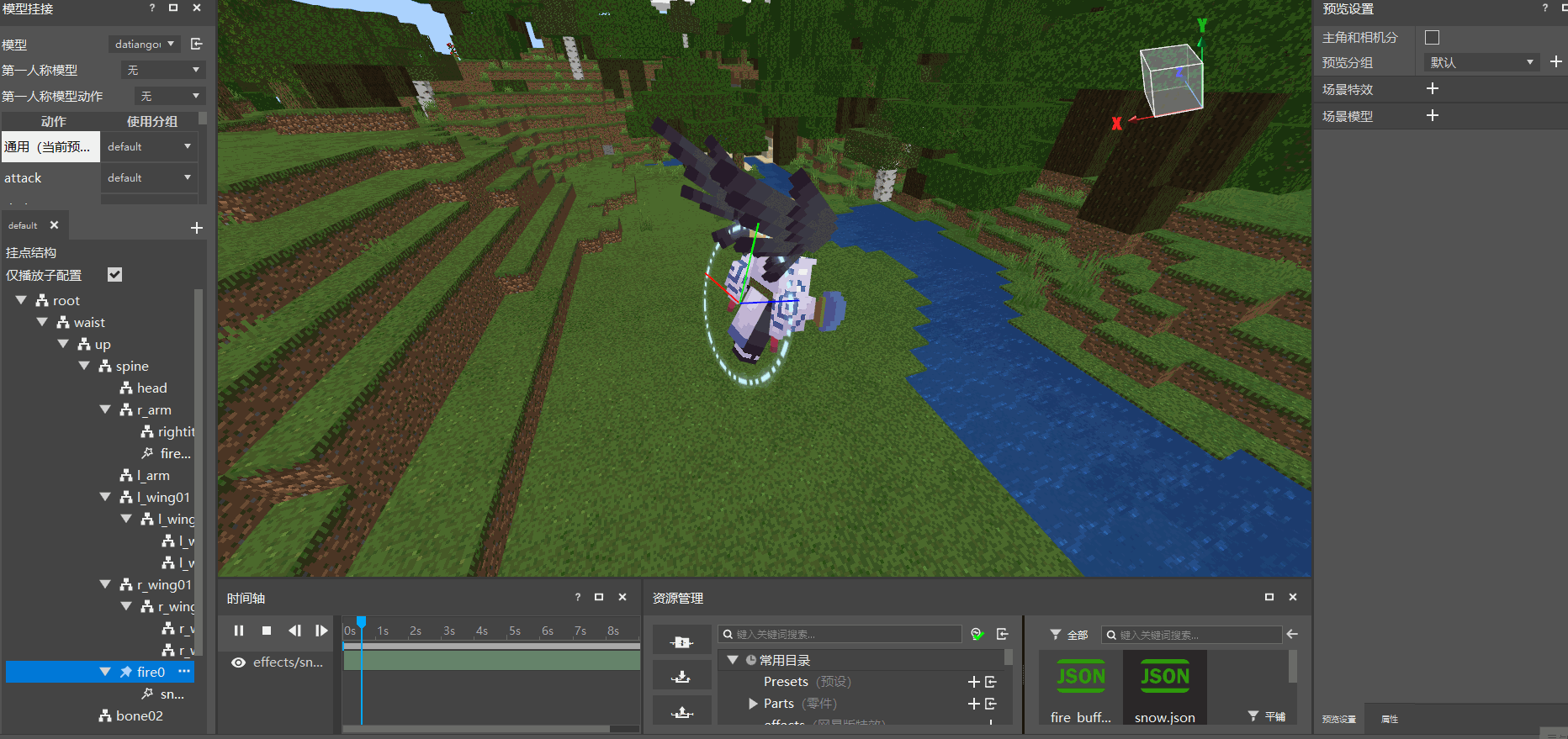The height and width of the screenshot is (739, 1568).
Task: Collapse the root tree node
Action: click(21, 300)
